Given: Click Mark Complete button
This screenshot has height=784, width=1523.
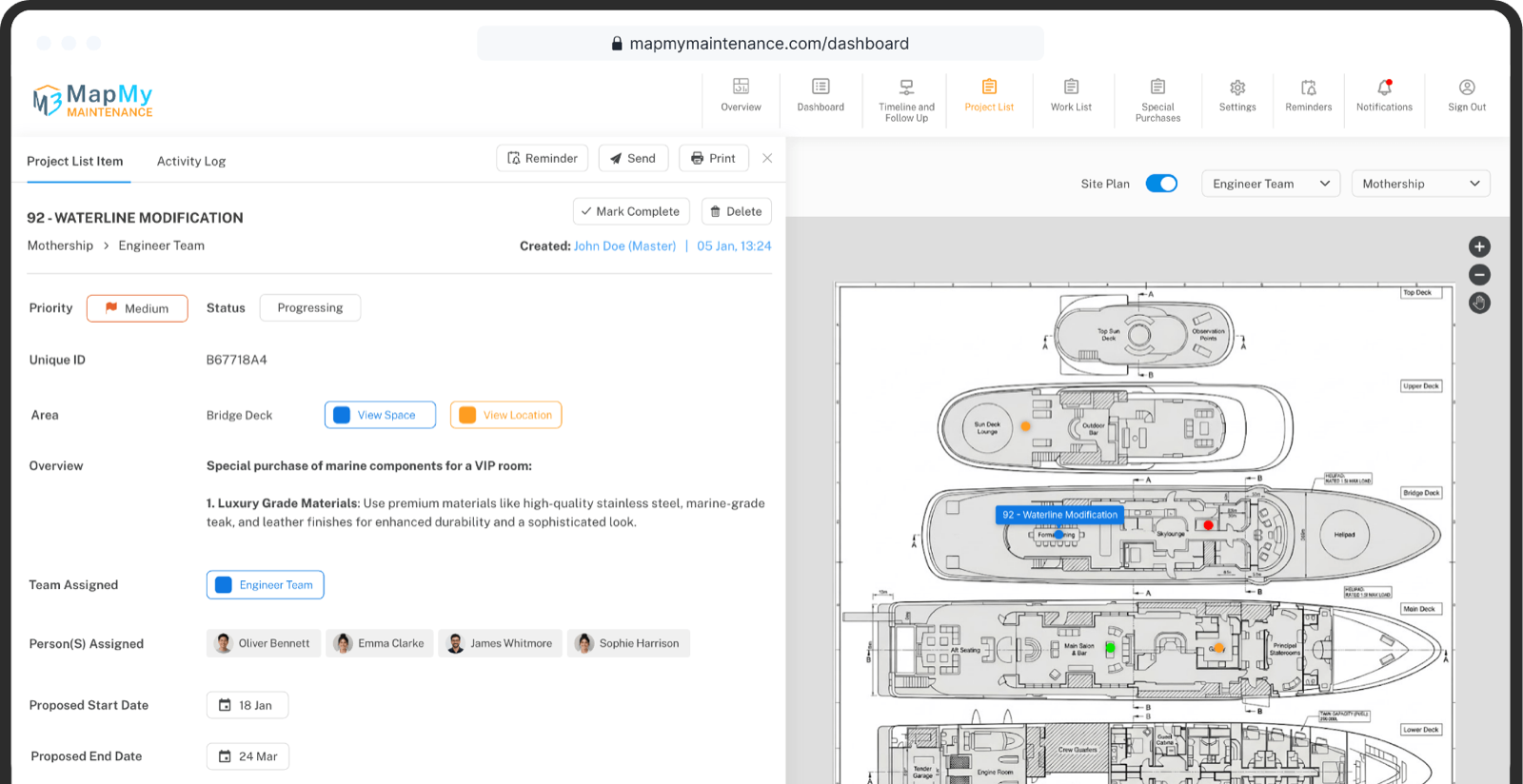Looking at the screenshot, I should [x=631, y=211].
